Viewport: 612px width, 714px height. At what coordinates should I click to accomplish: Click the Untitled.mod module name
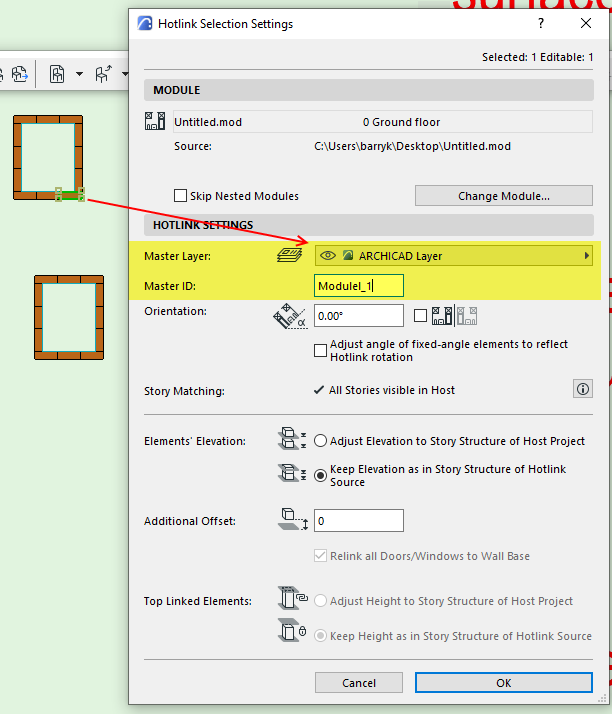tap(208, 122)
